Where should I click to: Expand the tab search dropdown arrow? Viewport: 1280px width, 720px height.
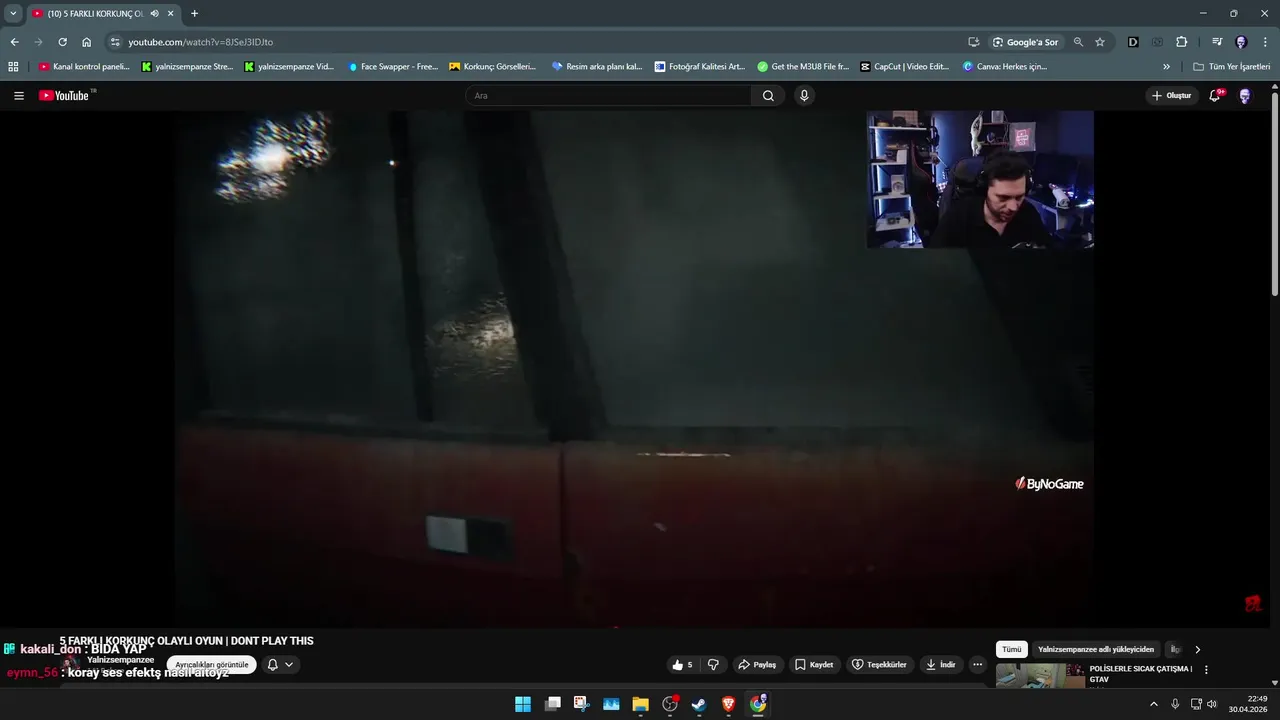pos(13,14)
